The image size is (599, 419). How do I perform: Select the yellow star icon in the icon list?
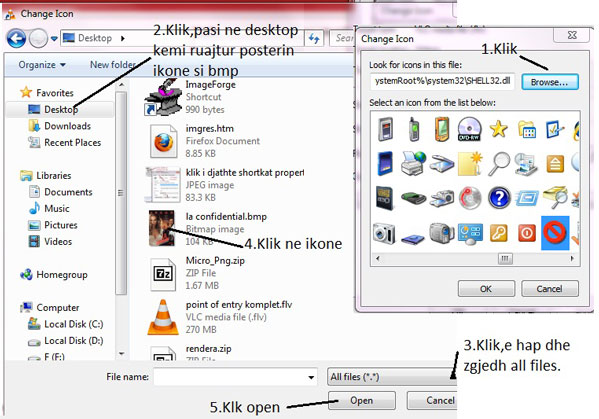(x=498, y=129)
